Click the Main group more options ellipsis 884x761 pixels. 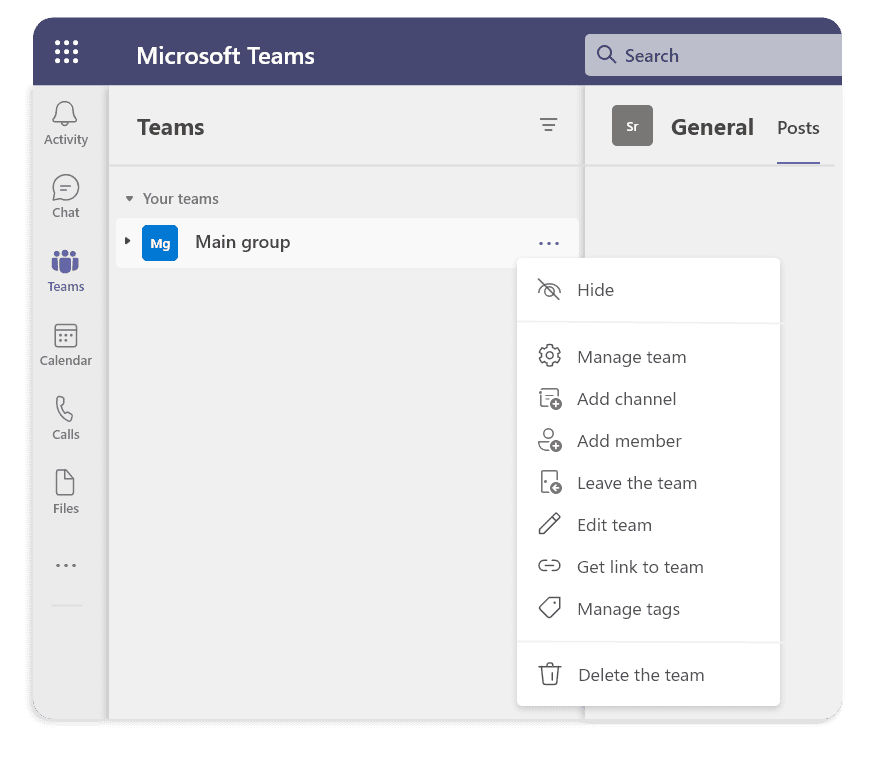(548, 243)
